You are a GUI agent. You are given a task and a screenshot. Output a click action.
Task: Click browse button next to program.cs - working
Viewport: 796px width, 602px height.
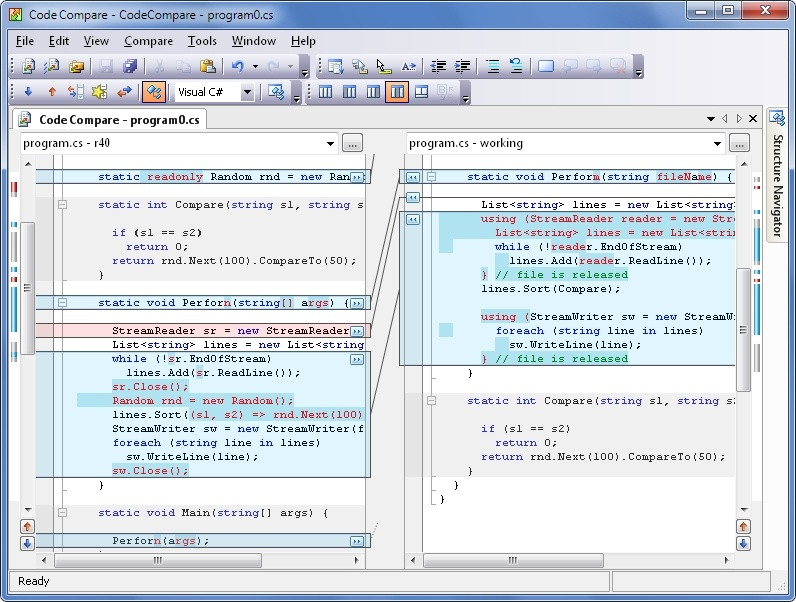(739, 143)
